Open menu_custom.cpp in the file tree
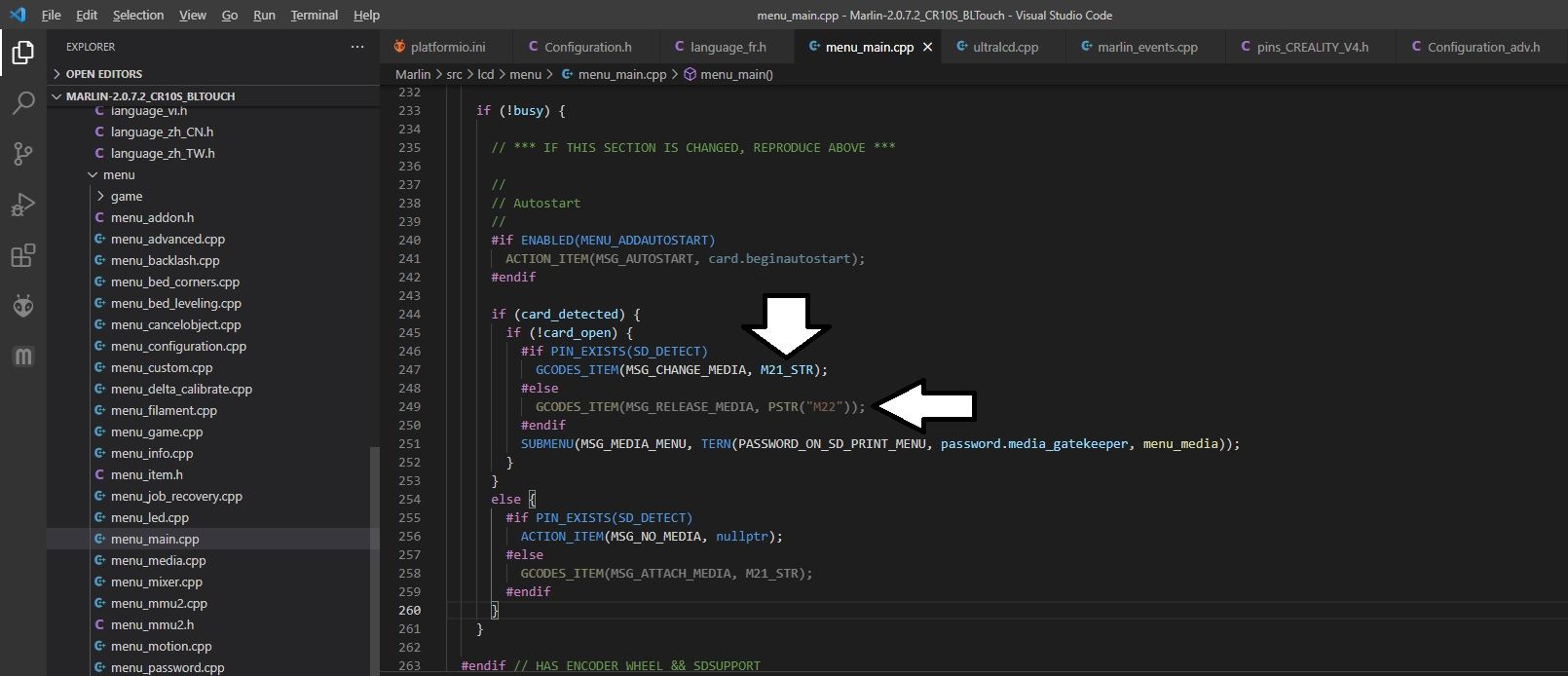1568x676 pixels. 212,367
